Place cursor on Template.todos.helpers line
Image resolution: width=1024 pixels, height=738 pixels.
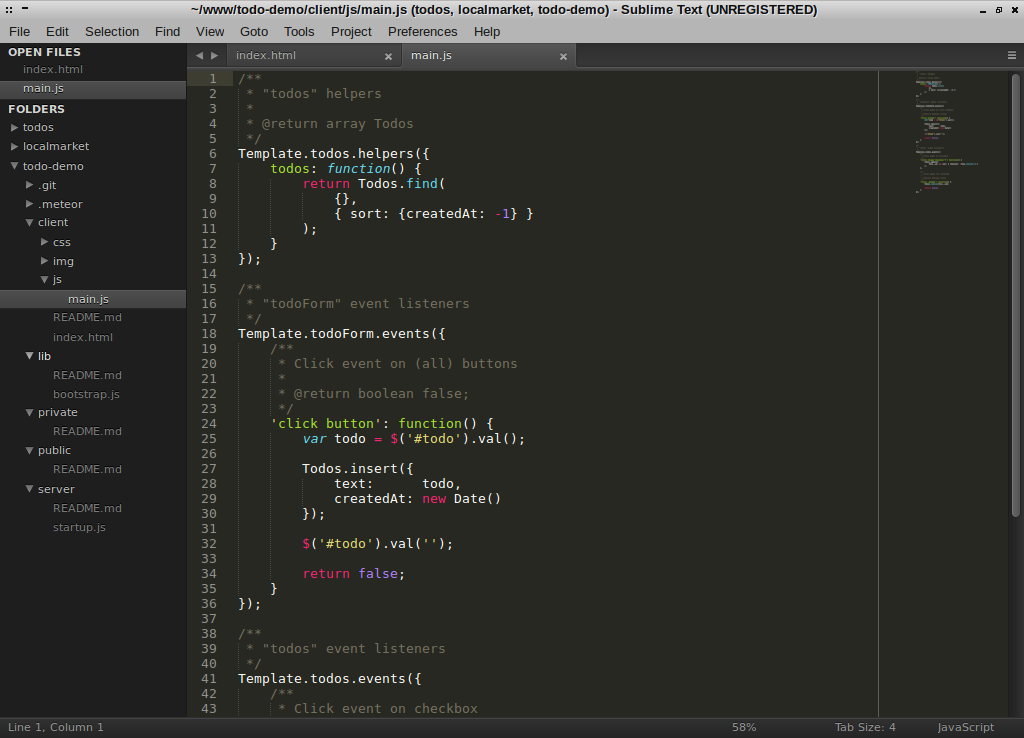(334, 153)
